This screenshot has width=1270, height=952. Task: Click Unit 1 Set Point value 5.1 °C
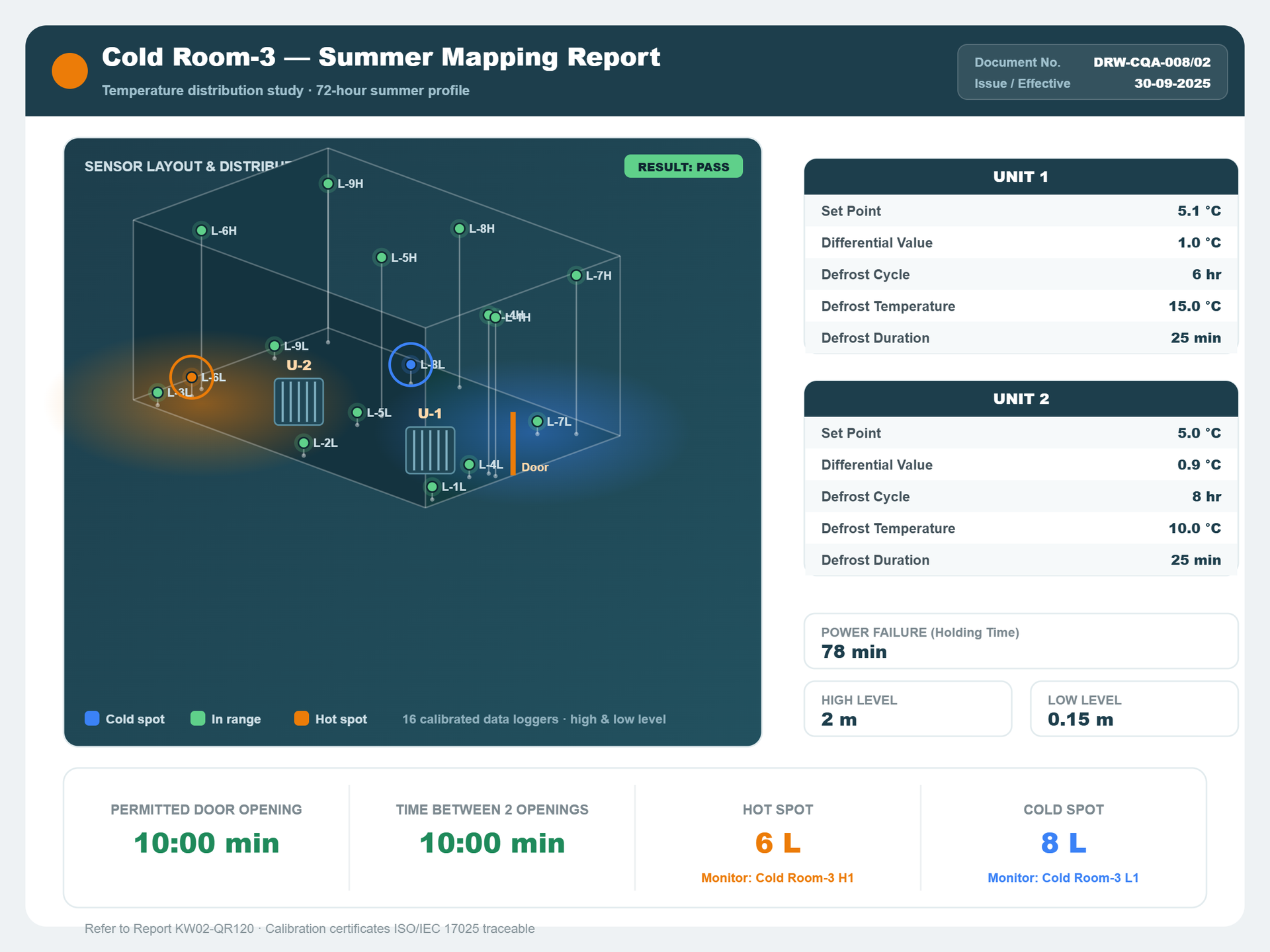click(1199, 211)
